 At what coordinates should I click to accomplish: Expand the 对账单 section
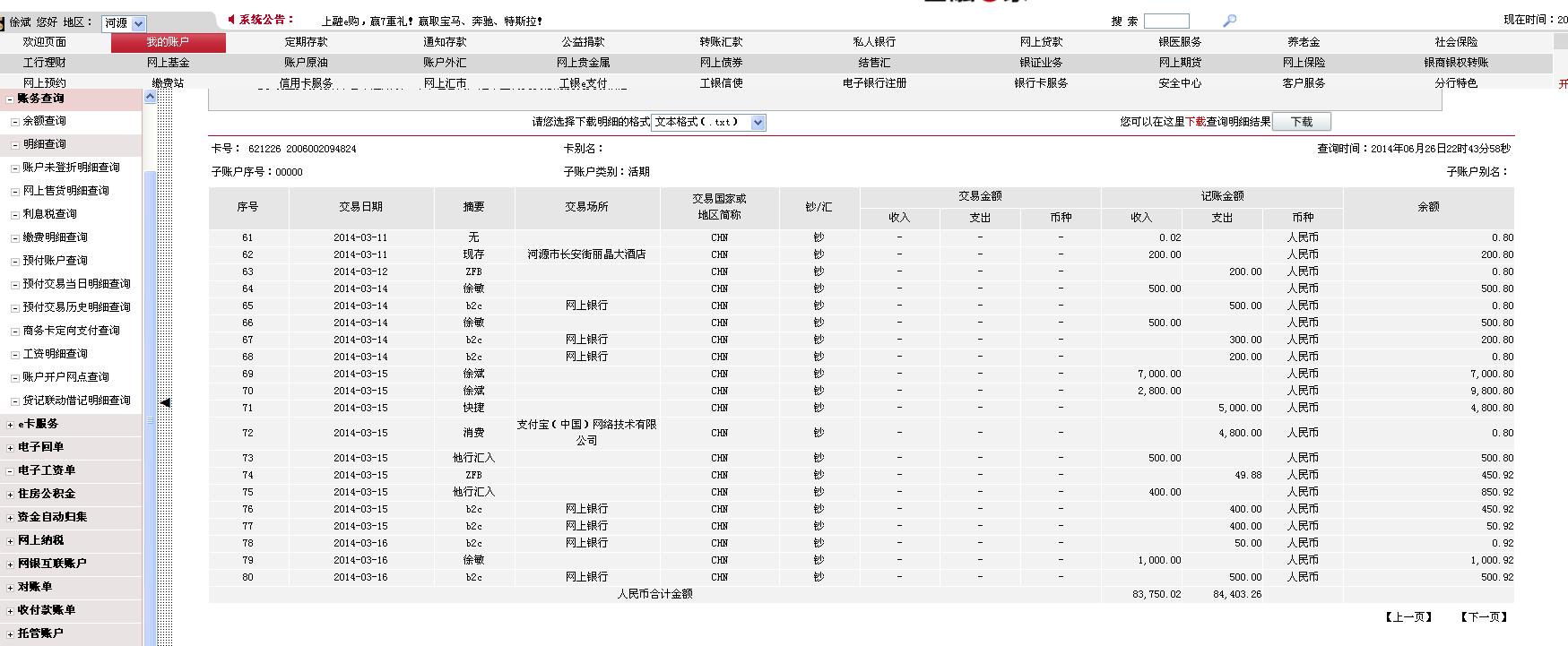[x=10, y=588]
